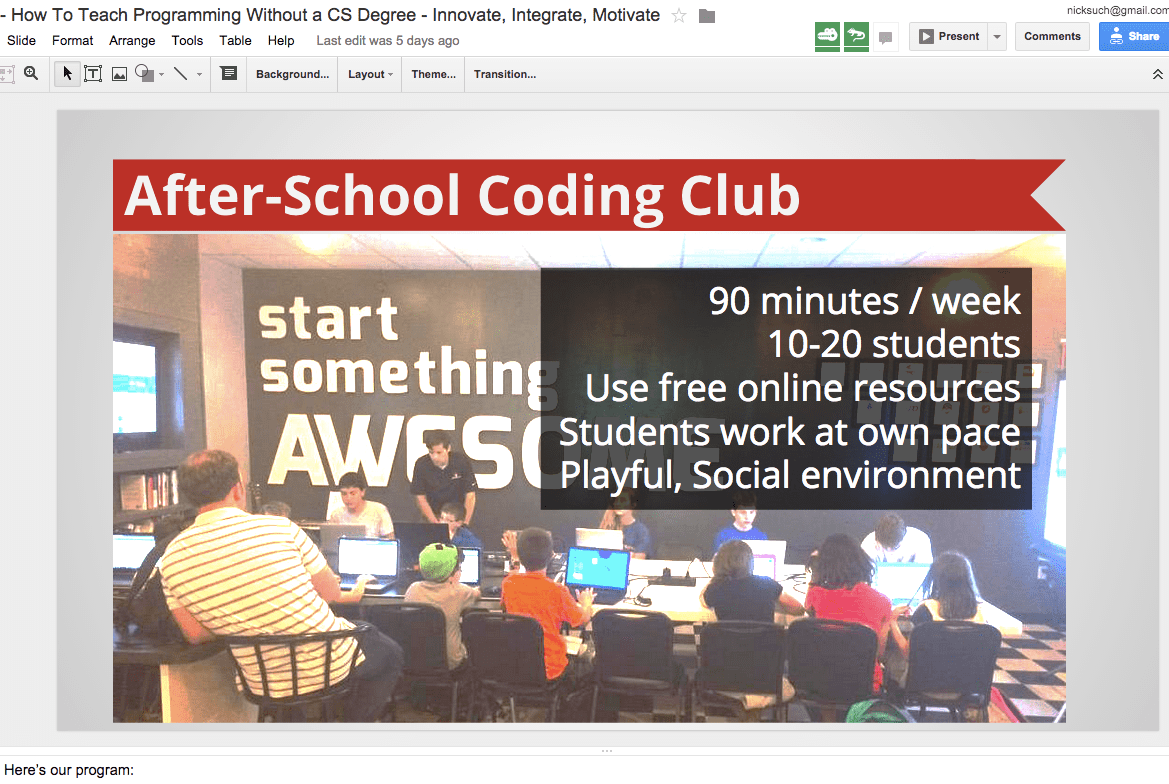Select the arrow cursor tool
Viewport: 1169px width, 784px height.
click(67, 74)
